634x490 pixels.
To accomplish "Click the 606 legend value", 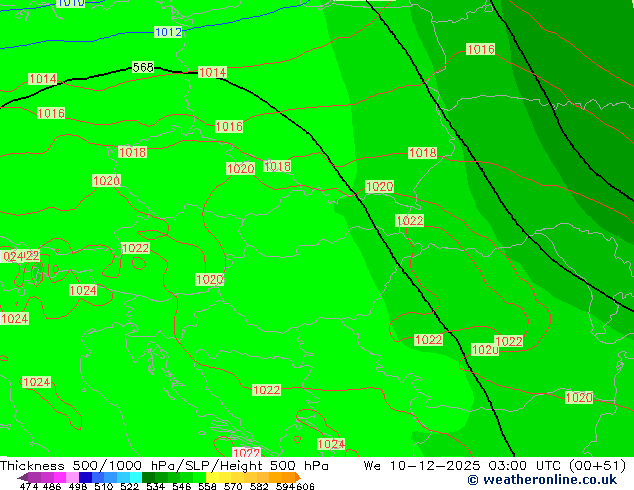I will (x=305, y=486).
